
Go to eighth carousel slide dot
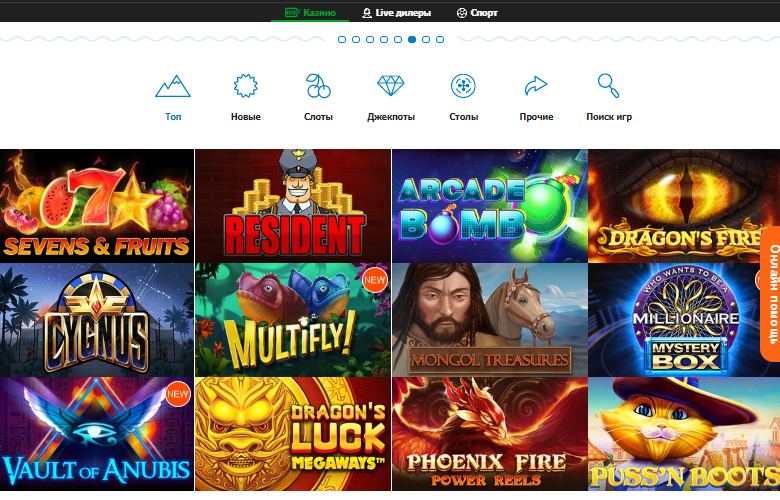(440, 39)
